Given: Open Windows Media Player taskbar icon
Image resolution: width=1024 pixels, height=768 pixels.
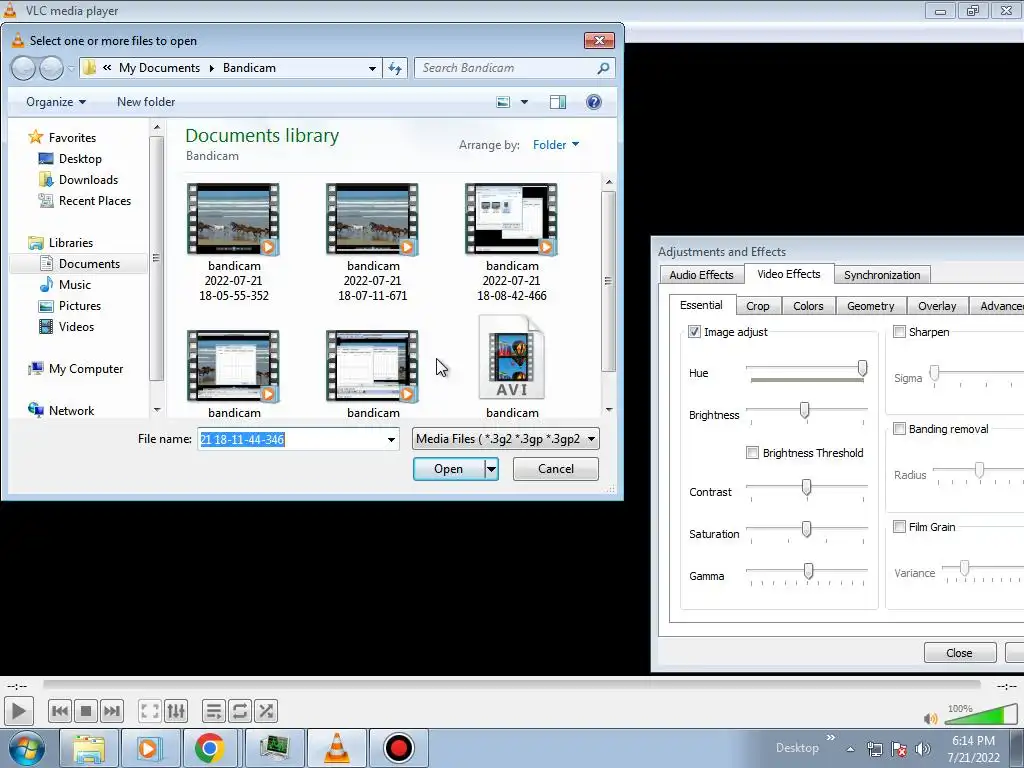Looking at the screenshot, I should click(148, 748).
